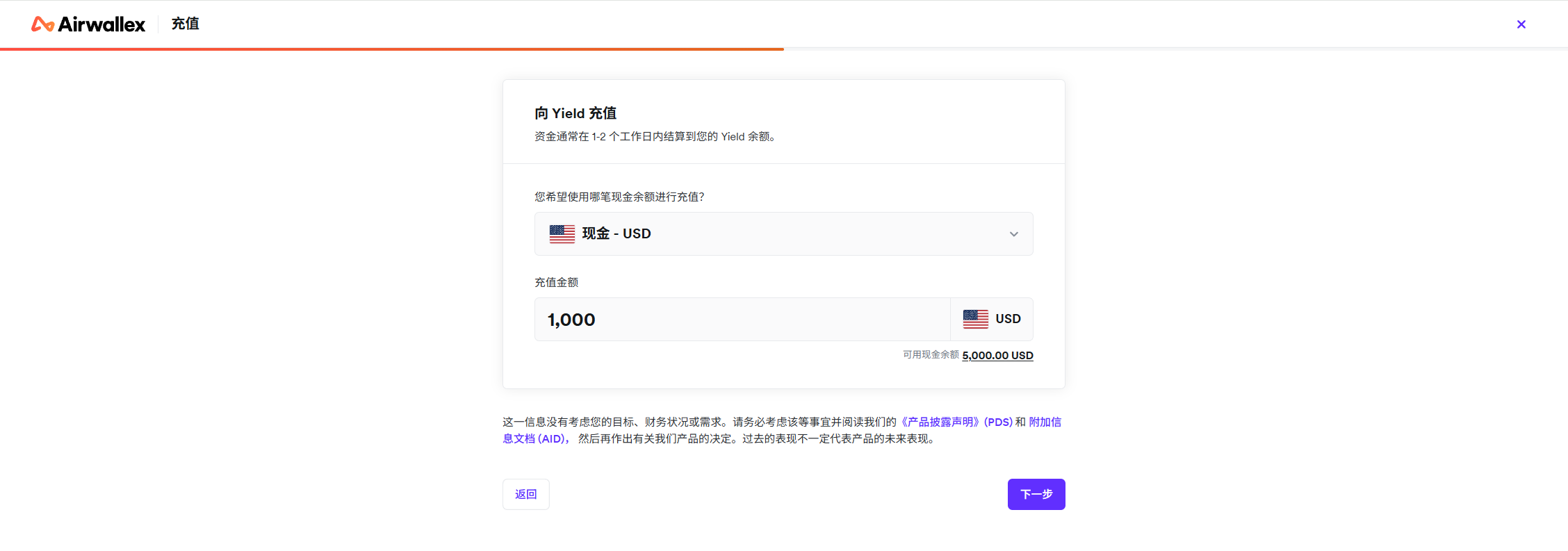This screenshot has height=551, width=1568.
Task: Click the 充值金额 field label
Action: tap(556, 282)
